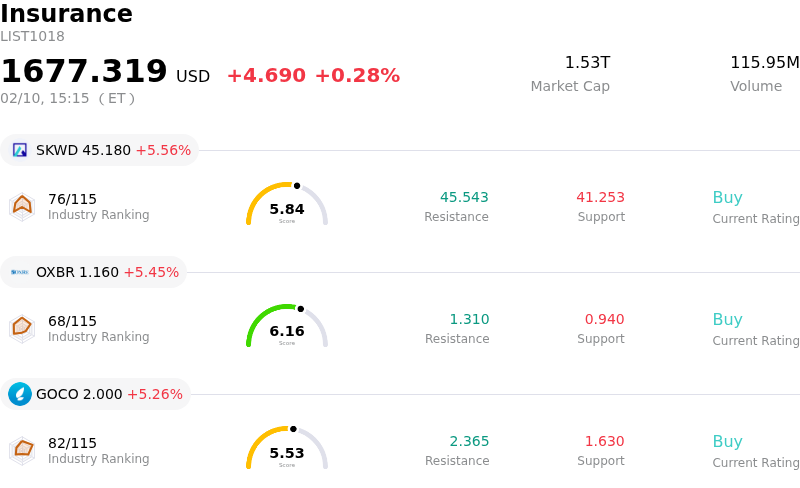Click SKWD industry ranking radar icon
Image resolution: width=800 pixels, height=488 pixels.
click(x=22, y=206)
